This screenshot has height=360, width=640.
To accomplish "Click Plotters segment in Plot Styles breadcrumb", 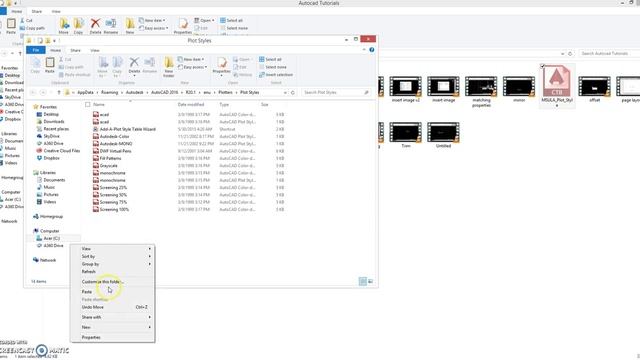I will click(225, 93).
